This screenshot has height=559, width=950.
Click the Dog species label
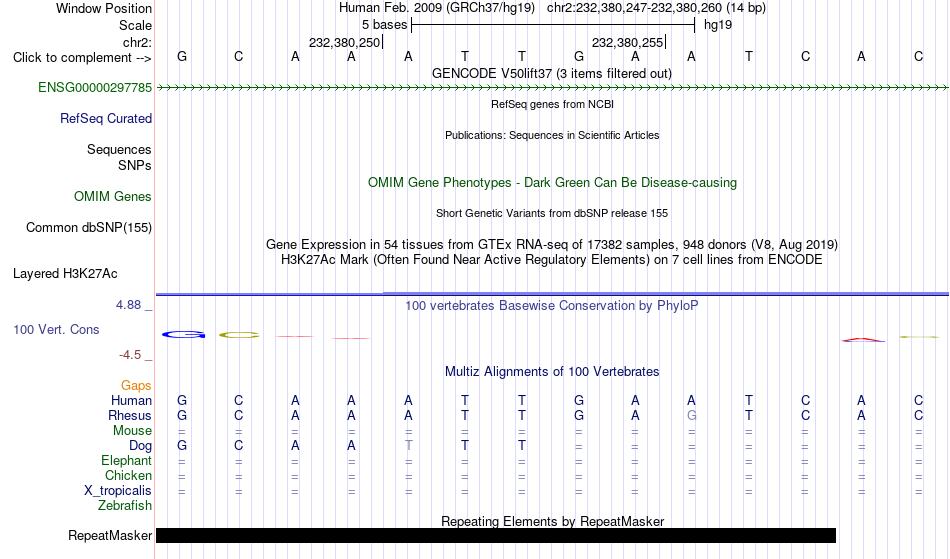[x=140, y=446]
